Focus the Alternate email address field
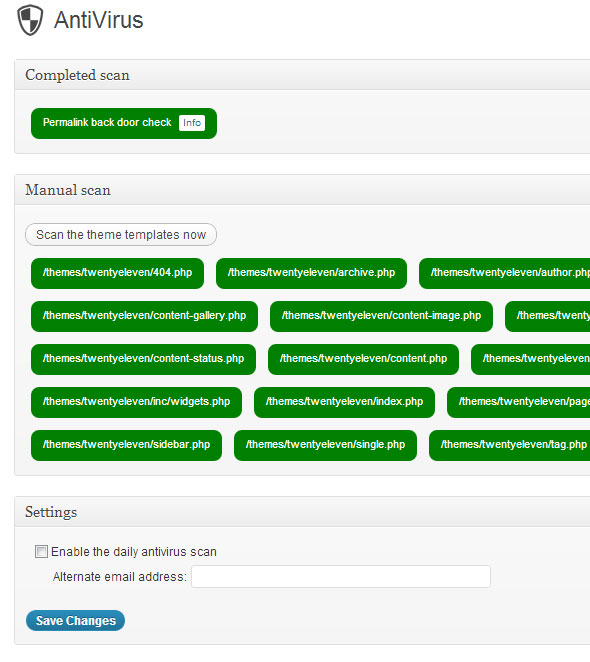 click(341, 577)
